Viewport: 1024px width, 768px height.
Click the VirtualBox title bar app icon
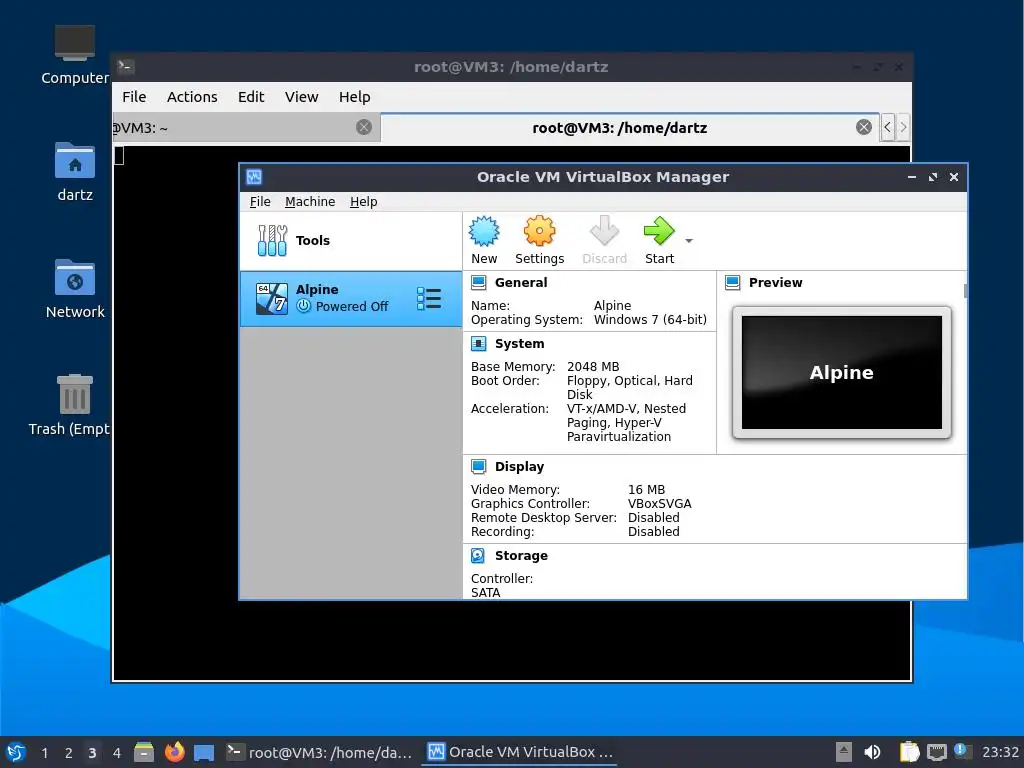(x=254, y=177)
